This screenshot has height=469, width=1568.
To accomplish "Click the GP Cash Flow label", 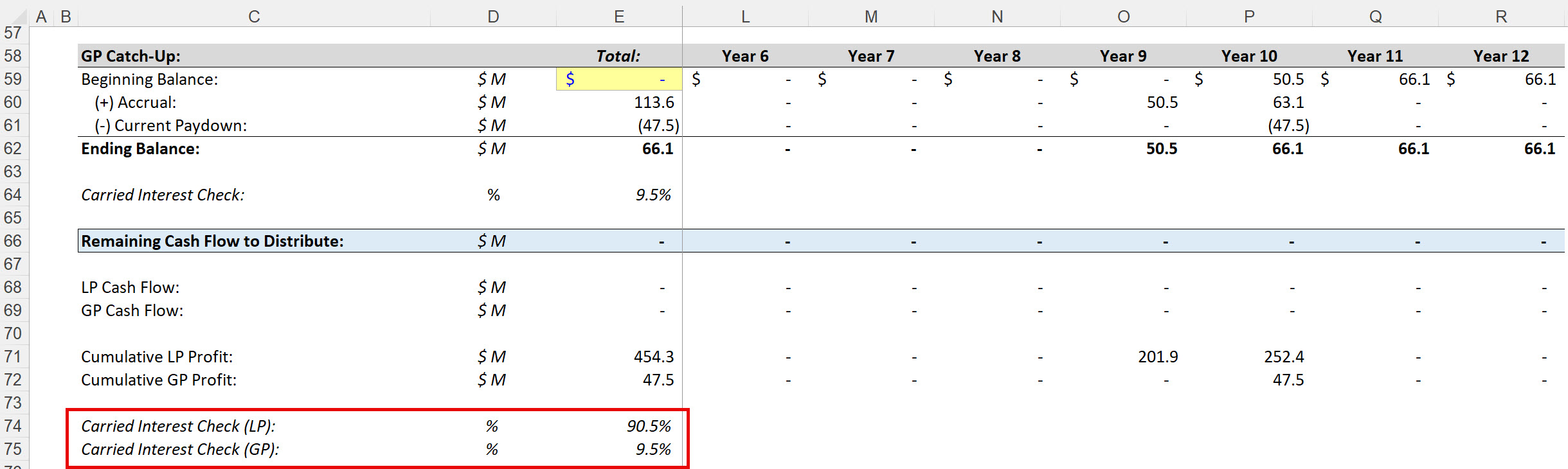I will [x=132, y=310].
